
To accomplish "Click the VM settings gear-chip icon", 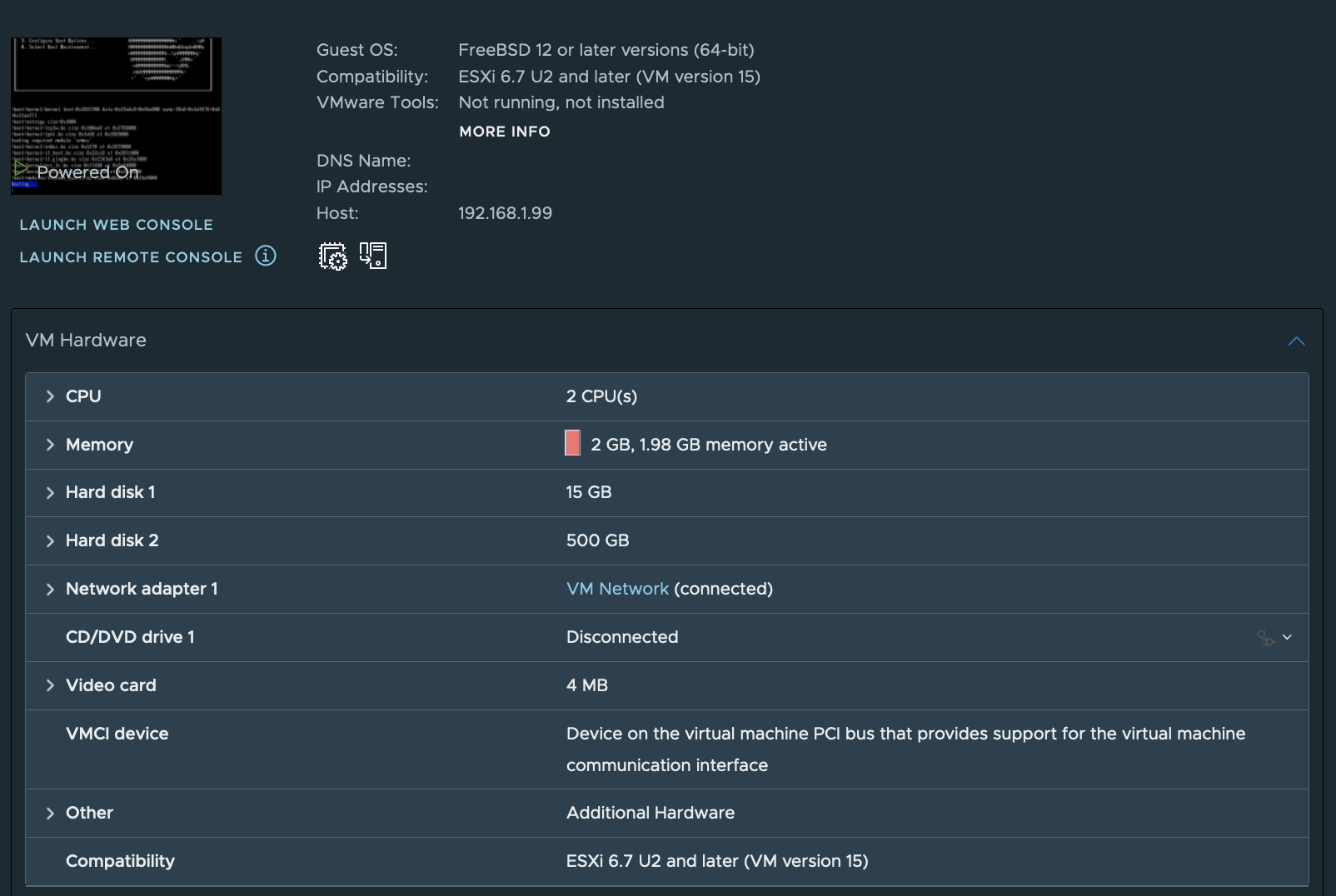I will pyautogui.click(x=333, y=256).
